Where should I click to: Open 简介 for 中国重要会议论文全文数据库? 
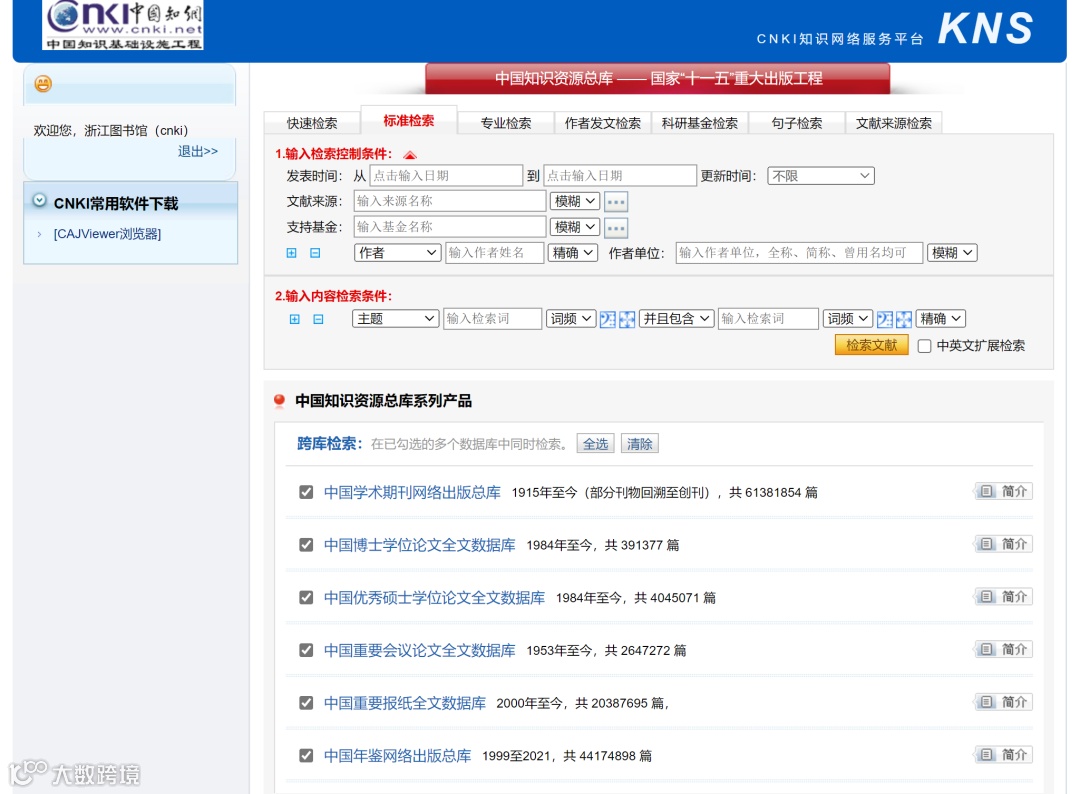pyautogui.click(x=1004, y=649)
